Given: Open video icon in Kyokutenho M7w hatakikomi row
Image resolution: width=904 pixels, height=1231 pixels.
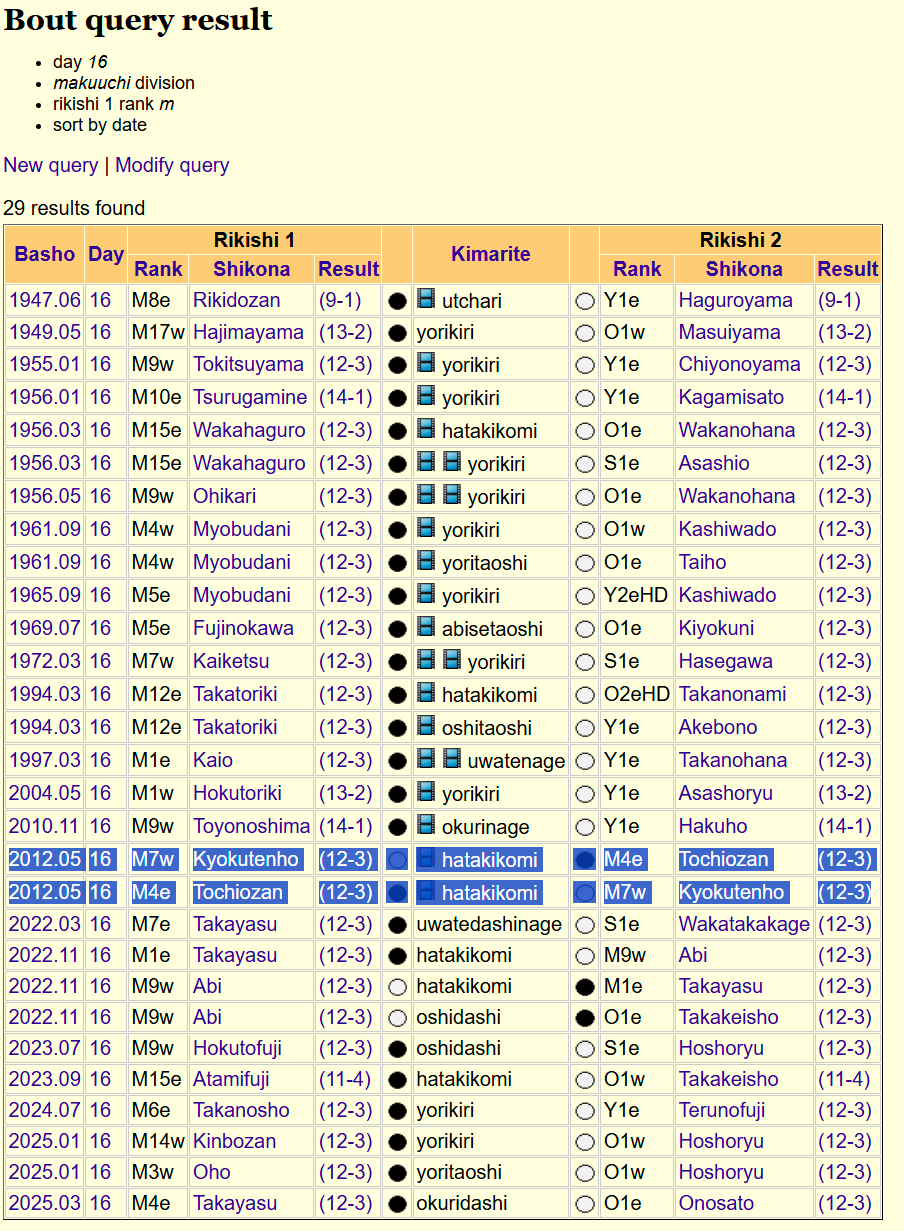Looking at the screenshot, I should pyautogui.click(x=426, y=859).
